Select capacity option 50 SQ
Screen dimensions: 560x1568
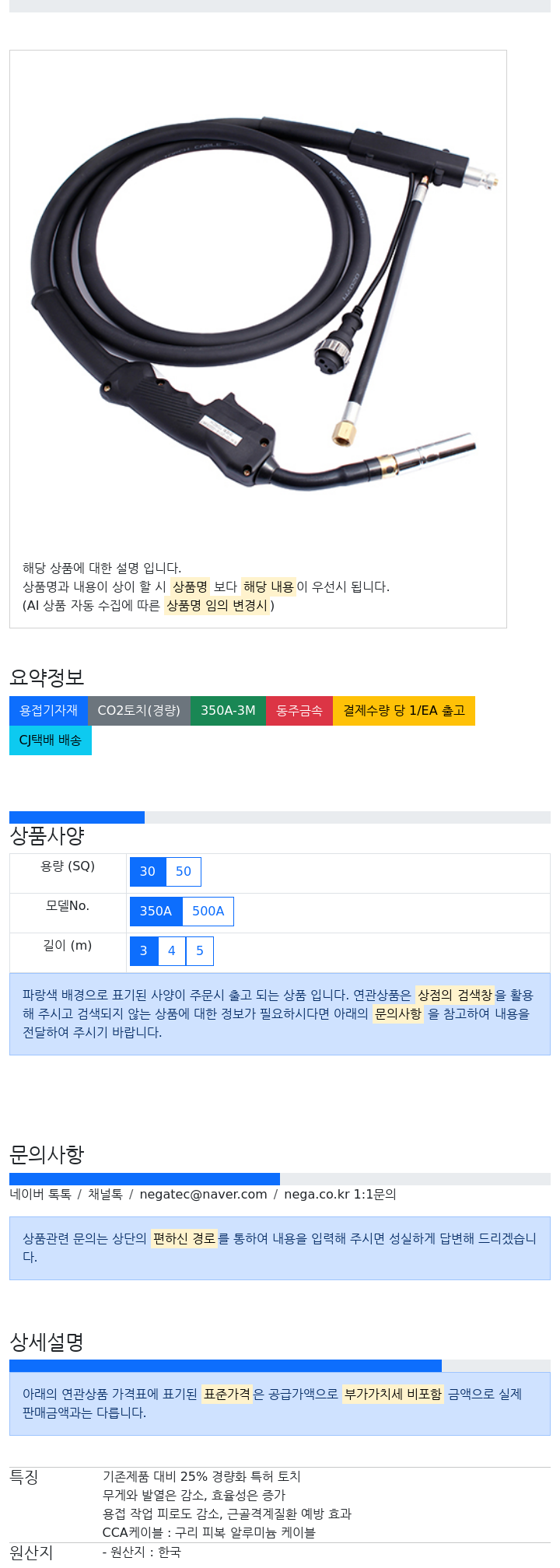(x=184, y=872)
